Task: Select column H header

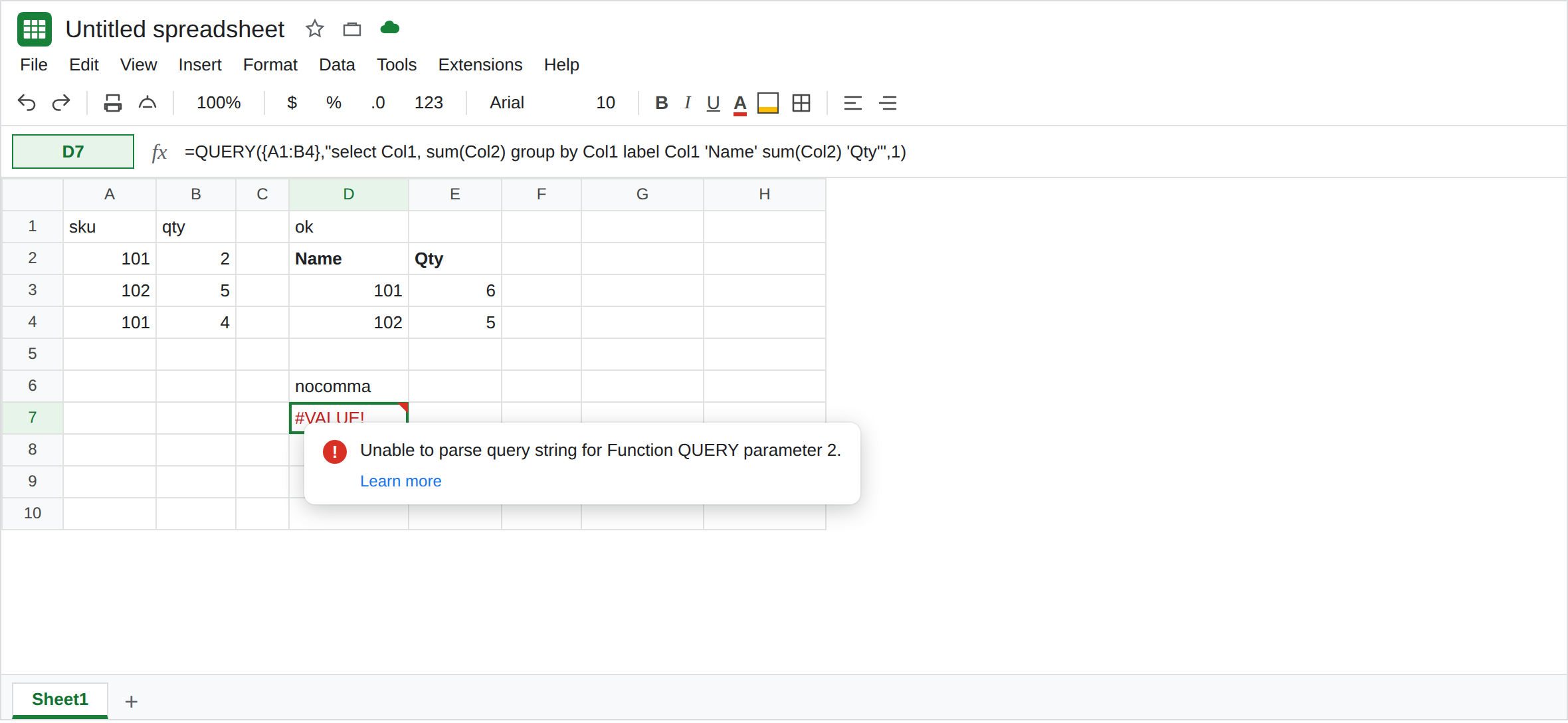Action: [x=765, y=194]
